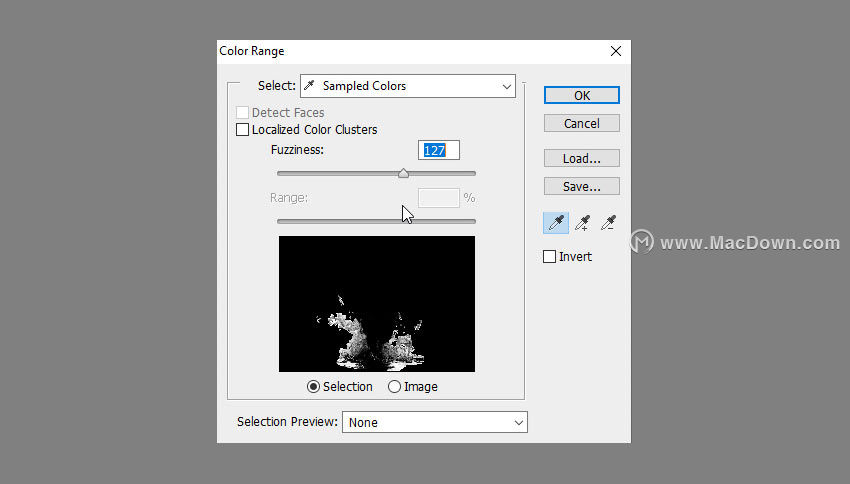This screenshot has width=850, height=484.
Task: Click the Load... button
Action: tap(582, 158)
